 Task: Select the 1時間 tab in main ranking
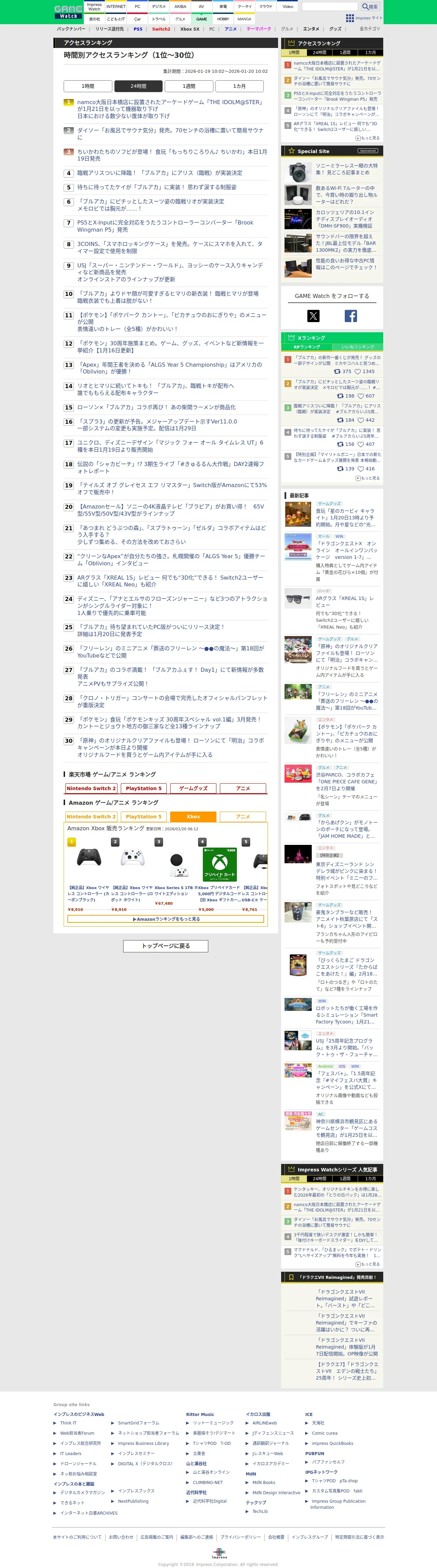(x=88, y=86)
